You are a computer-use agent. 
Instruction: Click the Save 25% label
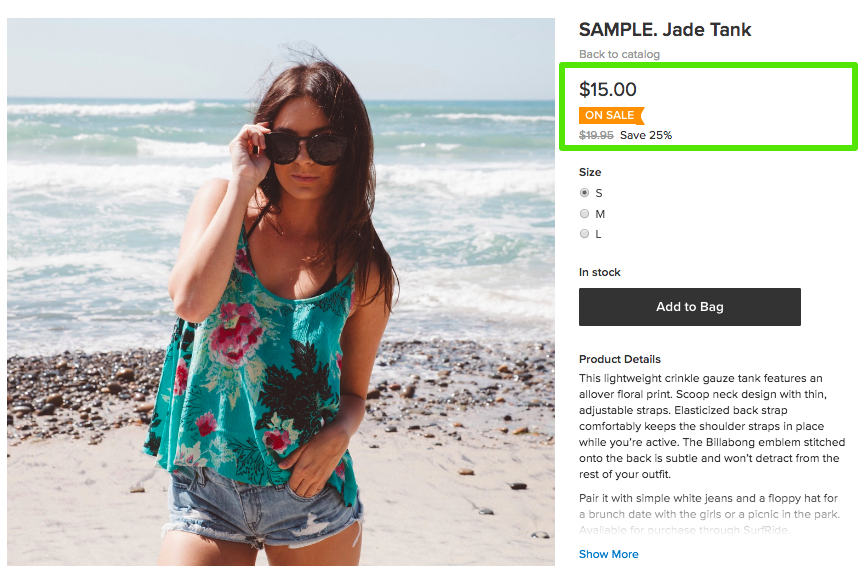pyautogui.click(x=646, y=135)
